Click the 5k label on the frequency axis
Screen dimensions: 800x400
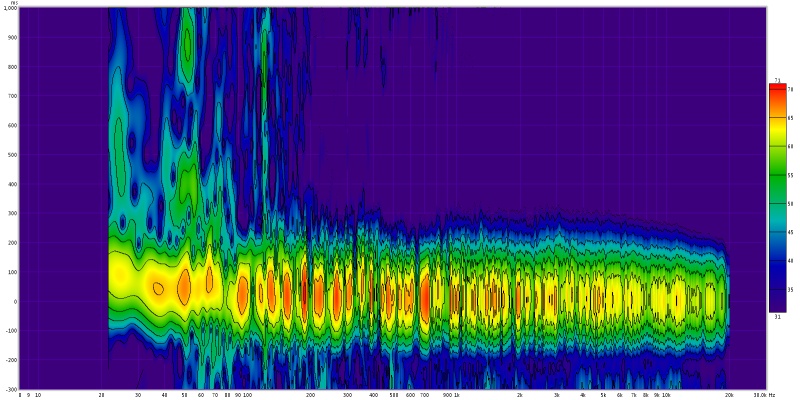tap(603, 395)
